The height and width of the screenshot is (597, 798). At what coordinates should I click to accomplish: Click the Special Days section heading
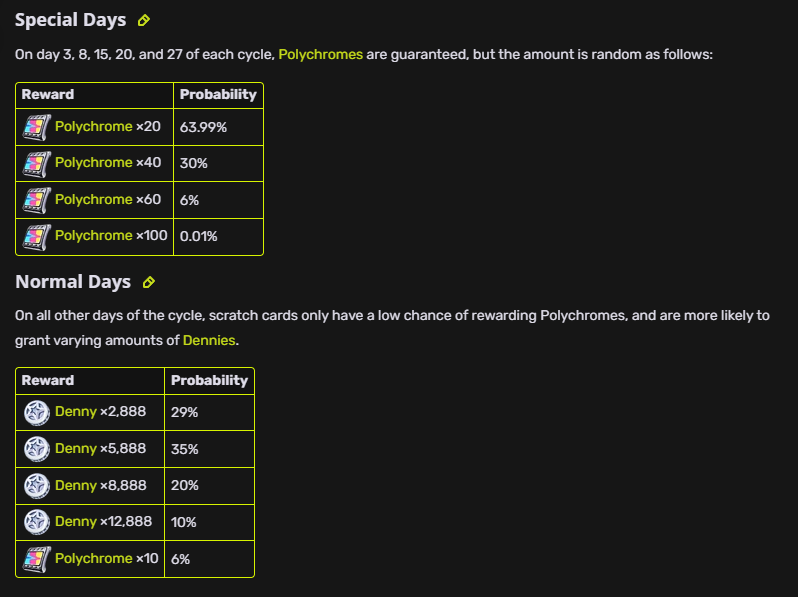[x=70, y=20]
